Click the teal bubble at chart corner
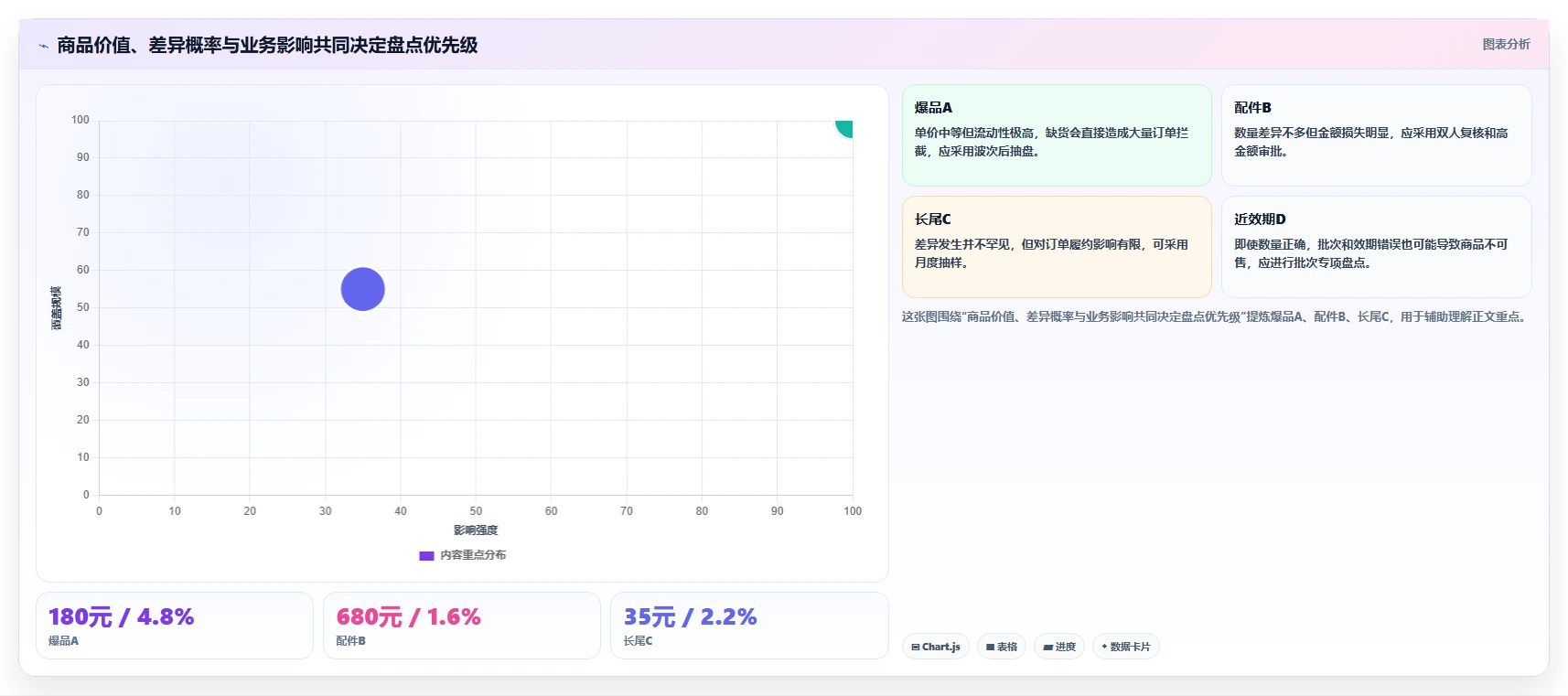This screenshot has height=696, width=1568. (x=844, y=128)
